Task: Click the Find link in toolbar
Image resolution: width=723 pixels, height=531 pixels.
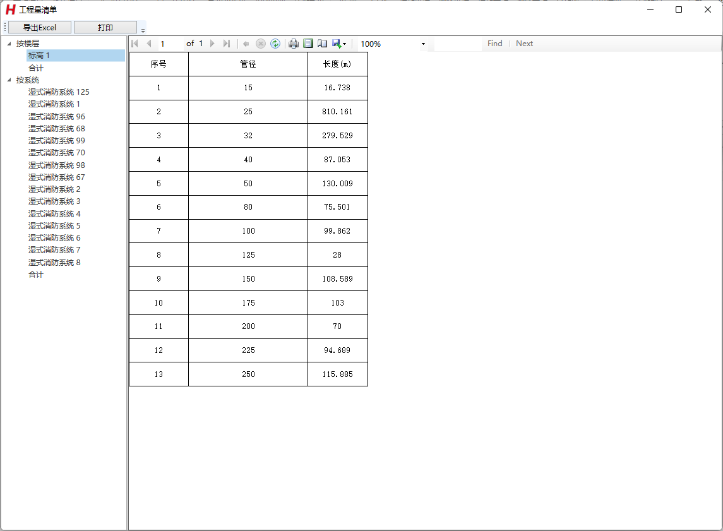Action: click(x=494, y=44)
